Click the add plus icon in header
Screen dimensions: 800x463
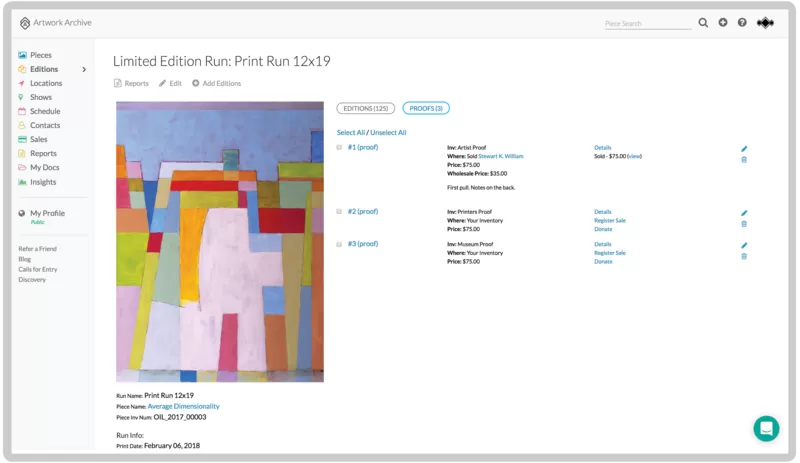pyautogui.click(x=723, y=22)
